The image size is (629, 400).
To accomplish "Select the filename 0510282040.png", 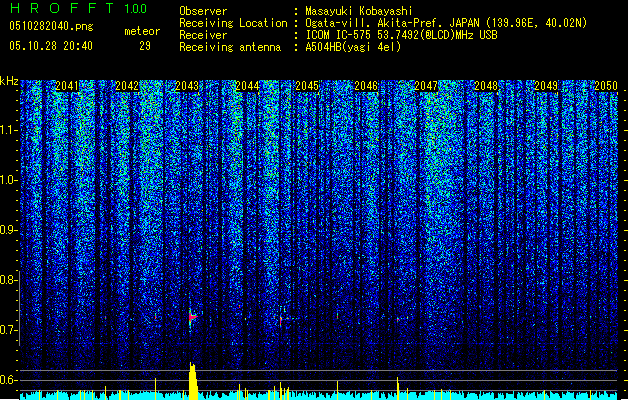I will (51, 26).
